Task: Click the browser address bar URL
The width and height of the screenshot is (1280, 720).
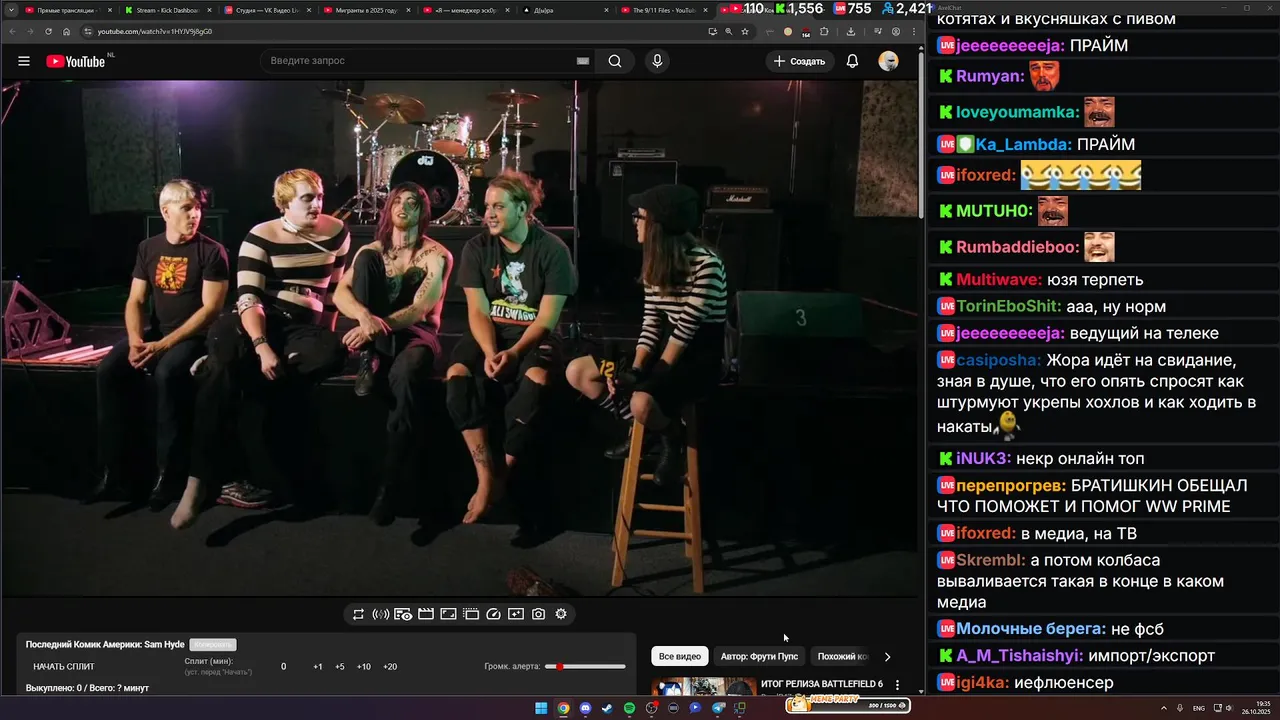Action: [x=155, y=31]
